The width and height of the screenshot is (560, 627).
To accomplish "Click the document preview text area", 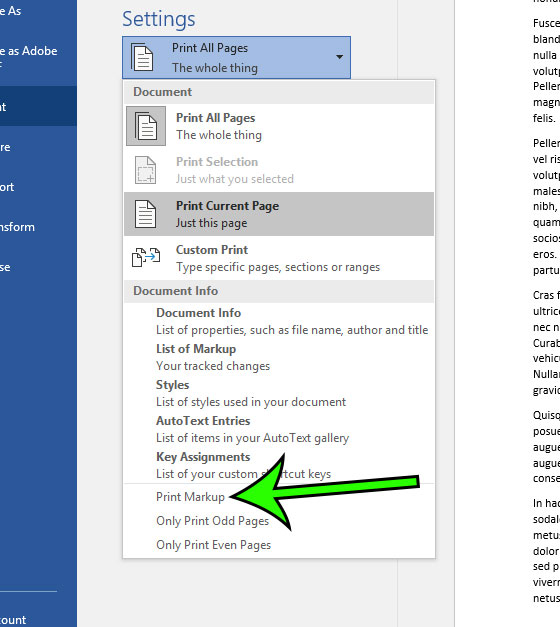I will click(x=546, y=312).
